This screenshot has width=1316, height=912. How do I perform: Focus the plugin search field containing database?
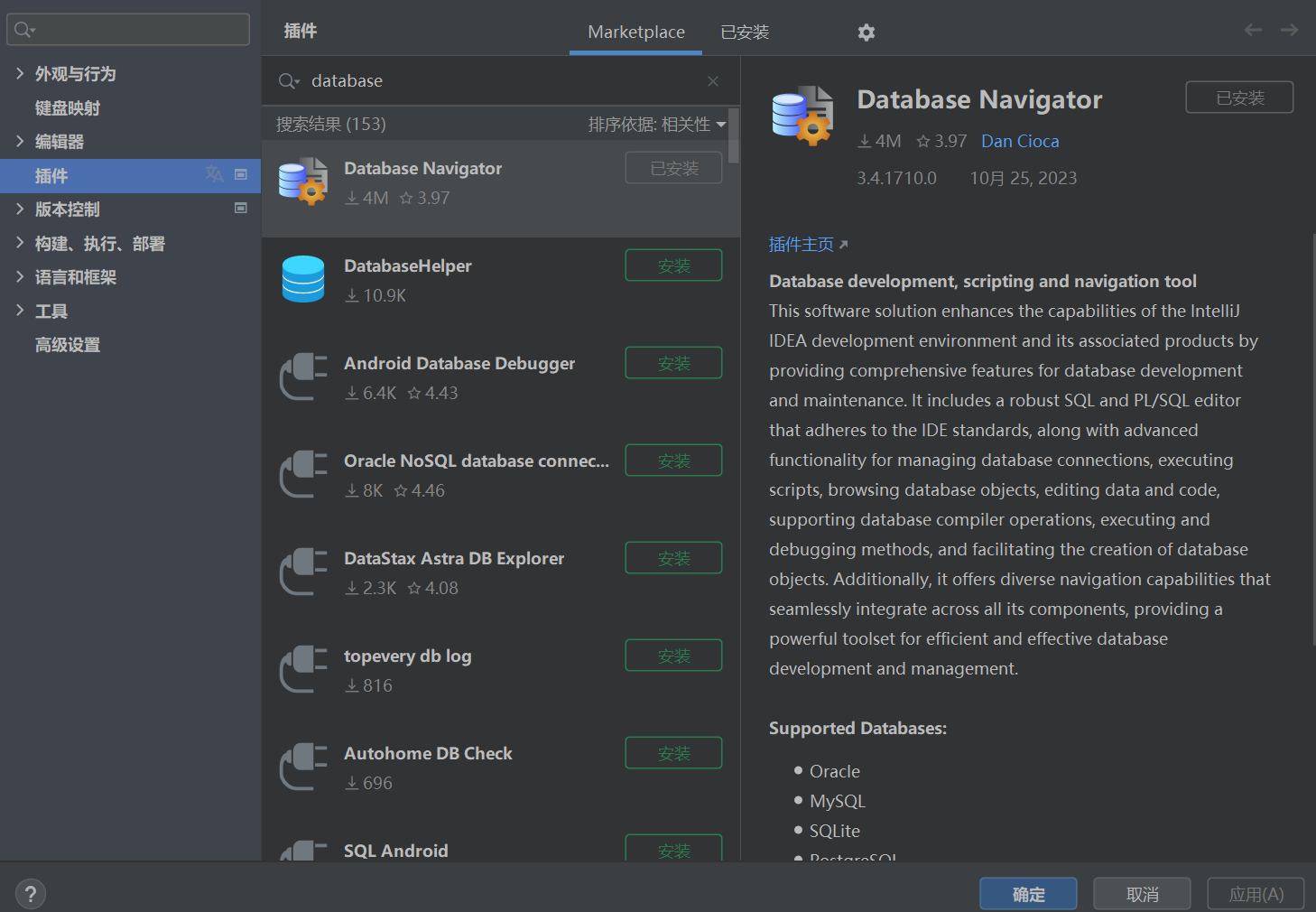point(501,81)
